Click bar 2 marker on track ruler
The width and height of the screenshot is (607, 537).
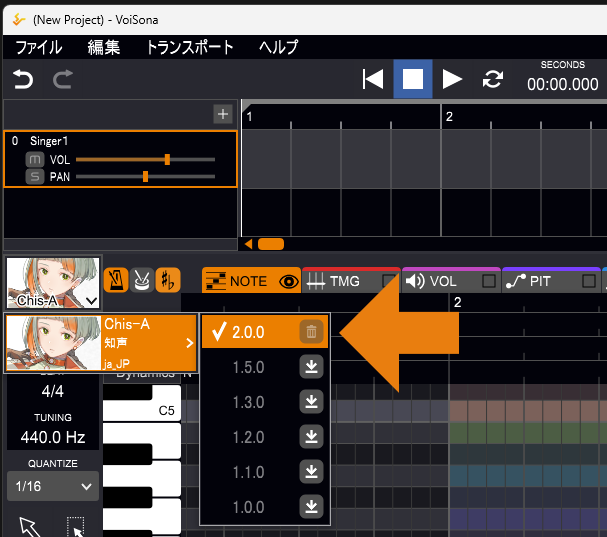point(449,117)
